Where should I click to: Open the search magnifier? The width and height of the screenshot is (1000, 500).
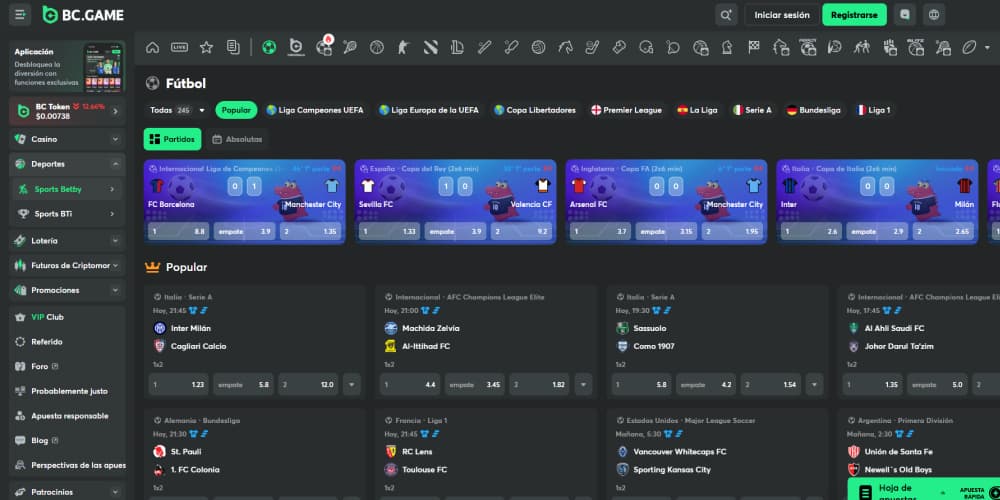726,15
